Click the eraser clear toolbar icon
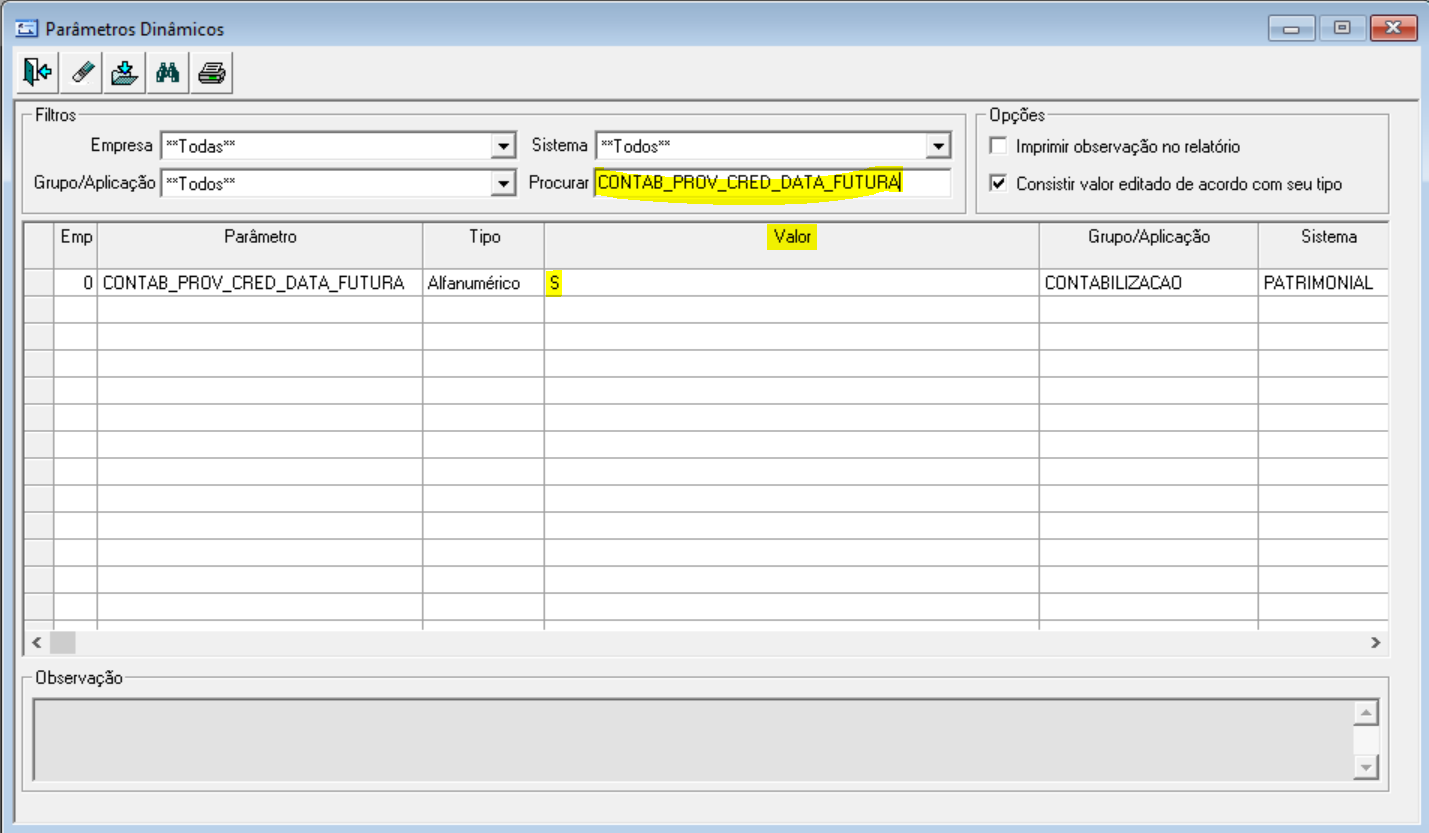The image size is (1429, 833). pyautogui.click(x=82, y=72)
